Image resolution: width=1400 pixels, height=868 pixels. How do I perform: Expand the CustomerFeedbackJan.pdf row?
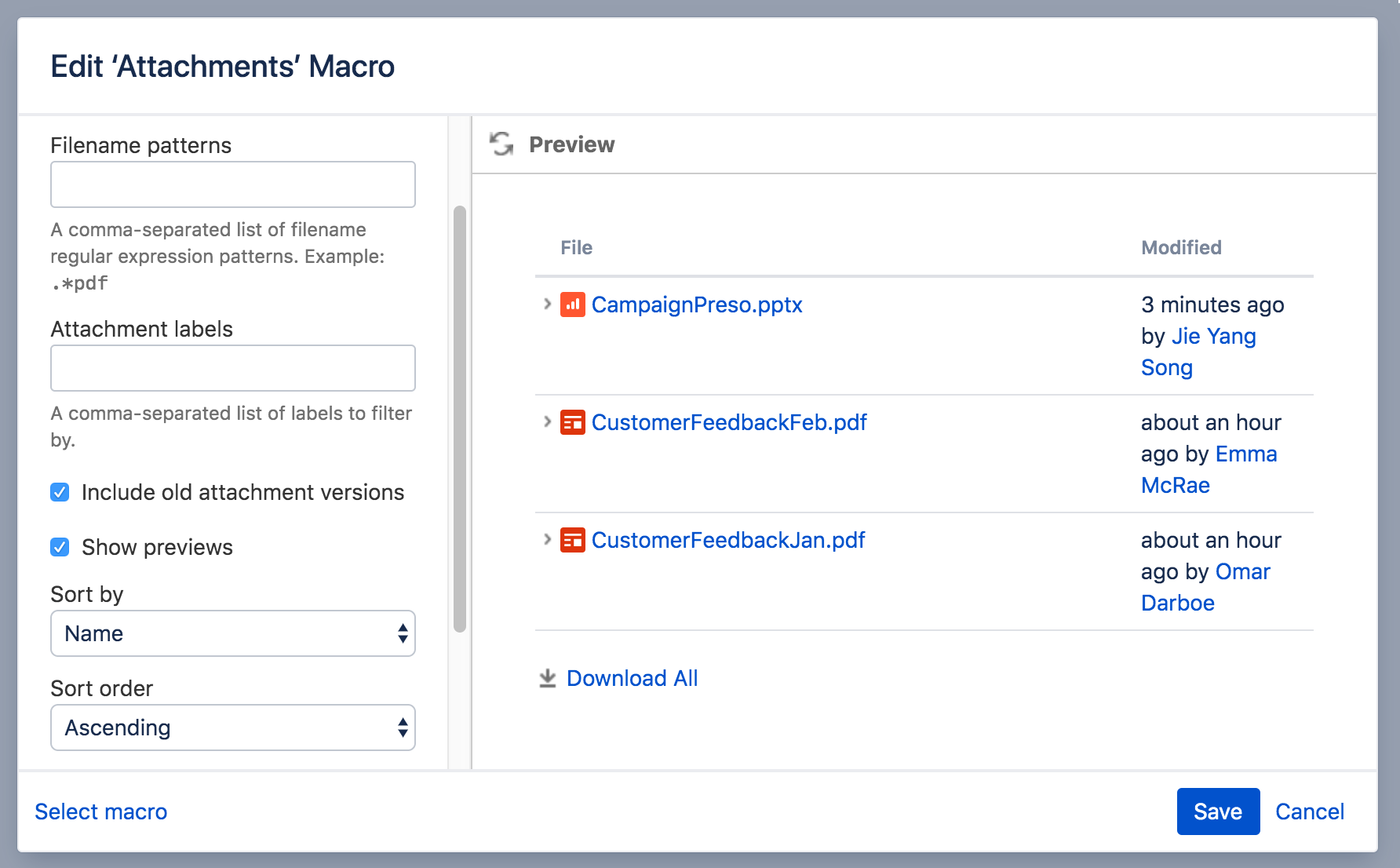[x=547, y=539]
